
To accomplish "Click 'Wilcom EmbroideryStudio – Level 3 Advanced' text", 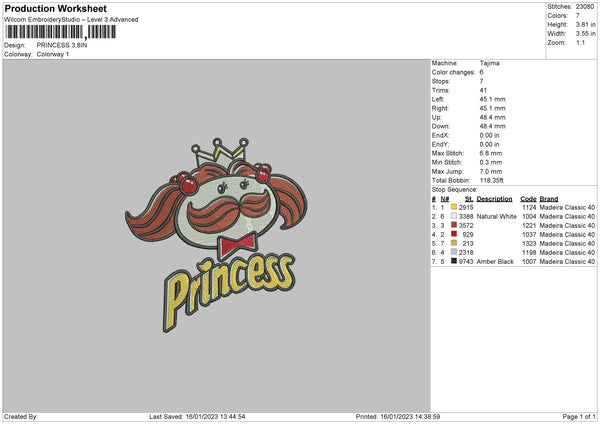I will click(71, 20).
